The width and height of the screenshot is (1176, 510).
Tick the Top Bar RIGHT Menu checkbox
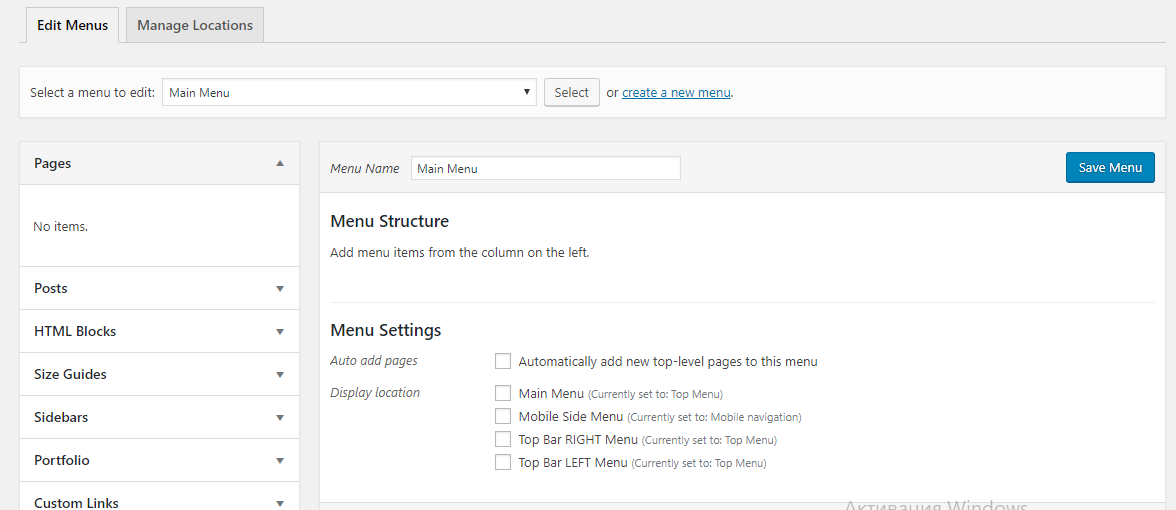tap(503, 439)
